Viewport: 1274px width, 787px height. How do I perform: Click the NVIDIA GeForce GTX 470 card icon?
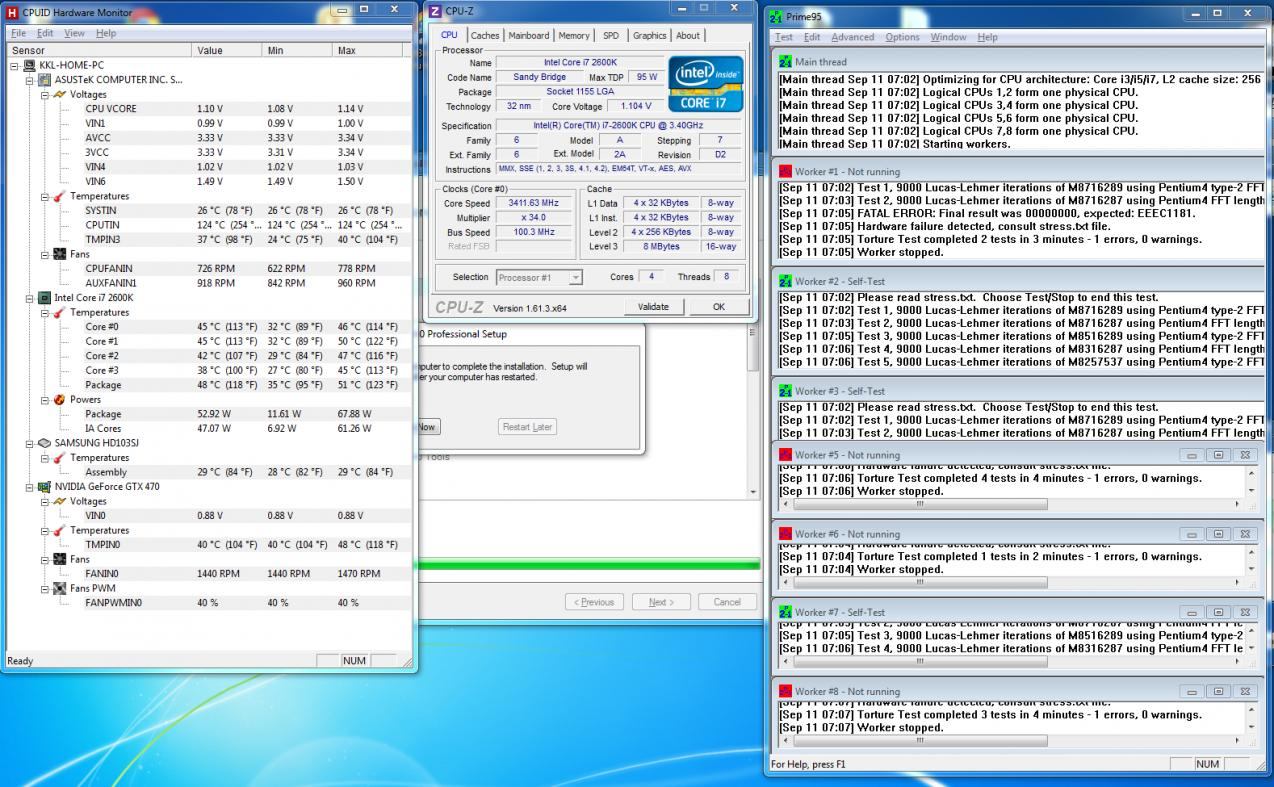pyautogui.click(x=45, y=487)
